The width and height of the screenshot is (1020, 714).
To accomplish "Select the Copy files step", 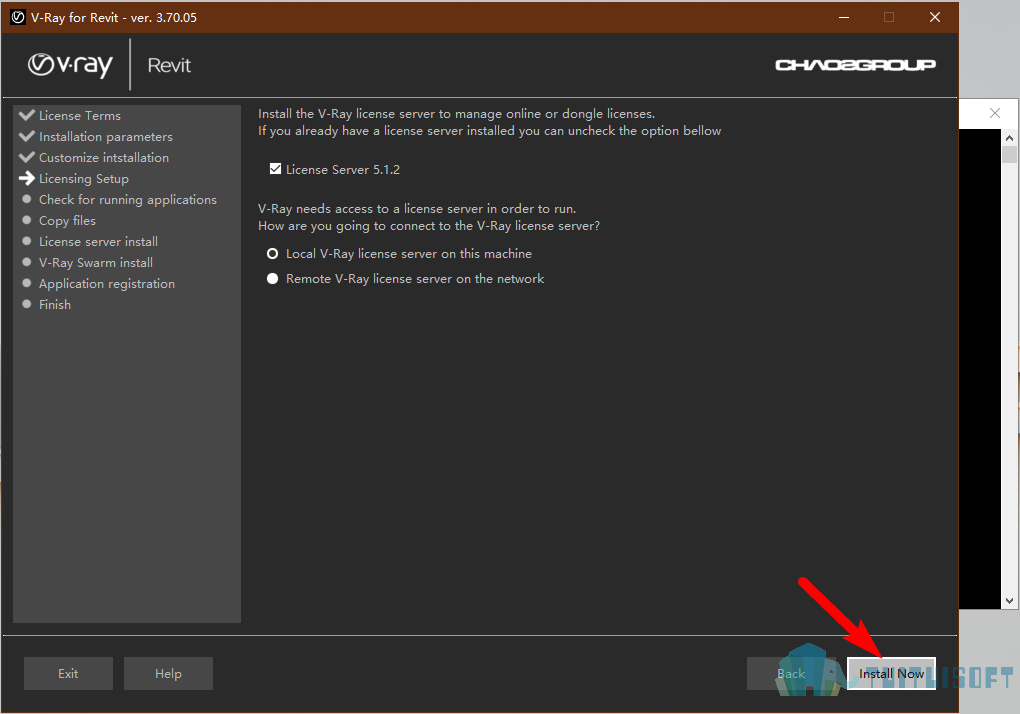I will [67, 220].
